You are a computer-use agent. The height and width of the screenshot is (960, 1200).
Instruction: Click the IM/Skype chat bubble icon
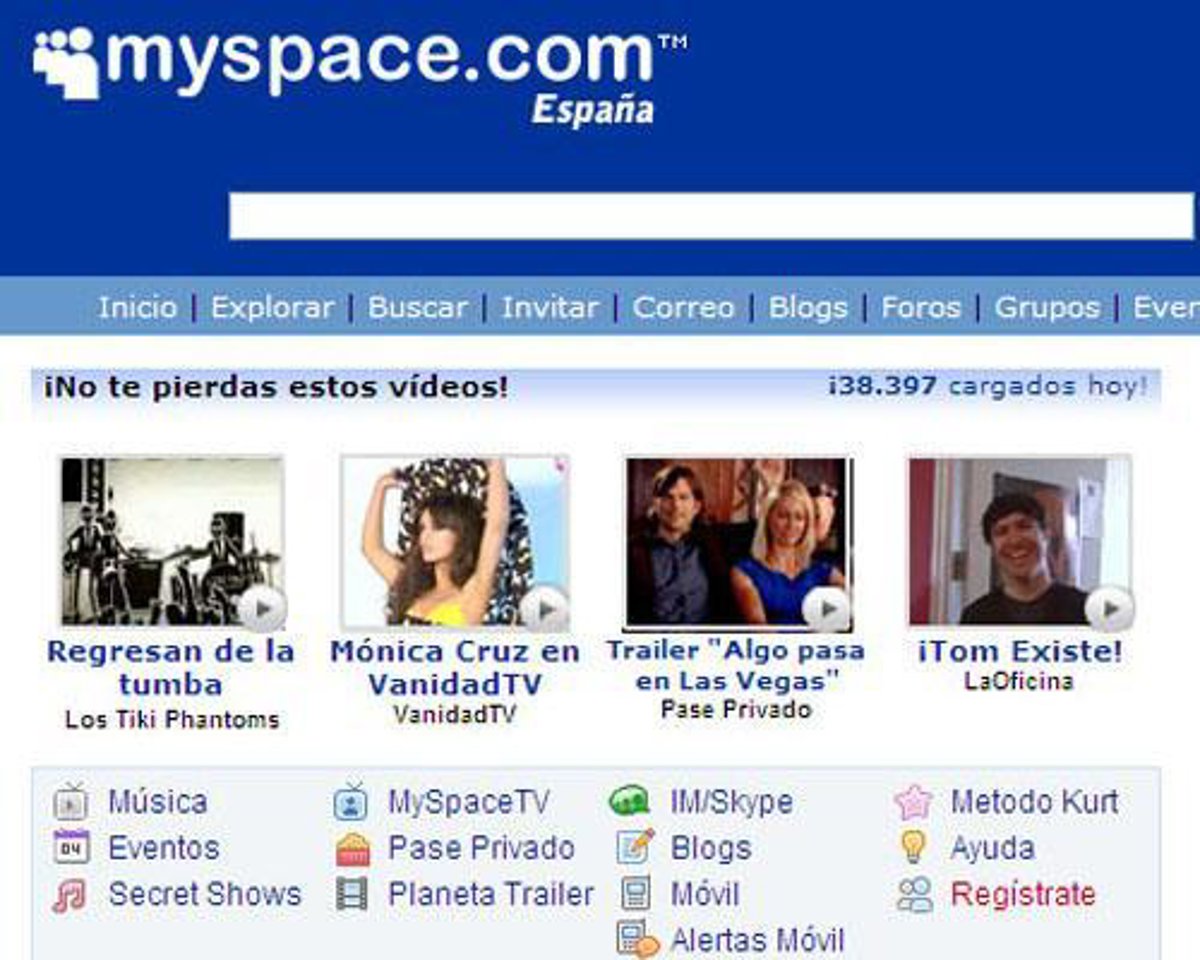[630, 801]
